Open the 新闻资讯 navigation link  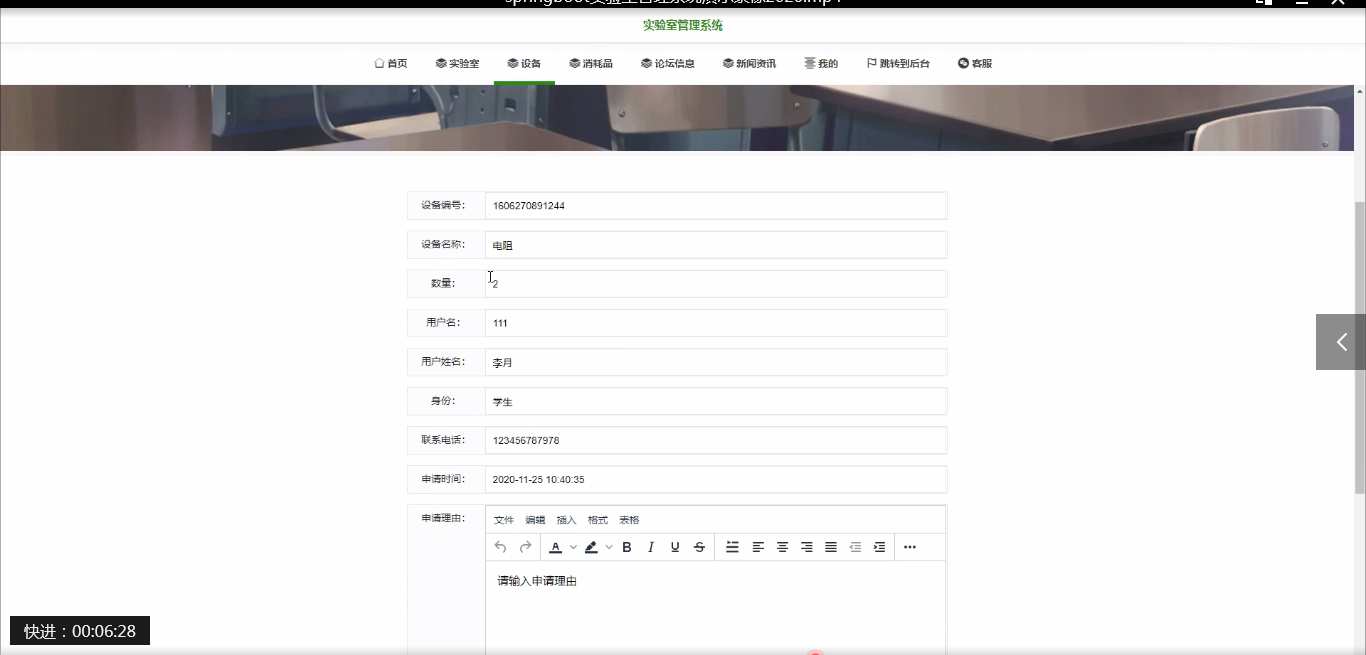click(749, 64)
